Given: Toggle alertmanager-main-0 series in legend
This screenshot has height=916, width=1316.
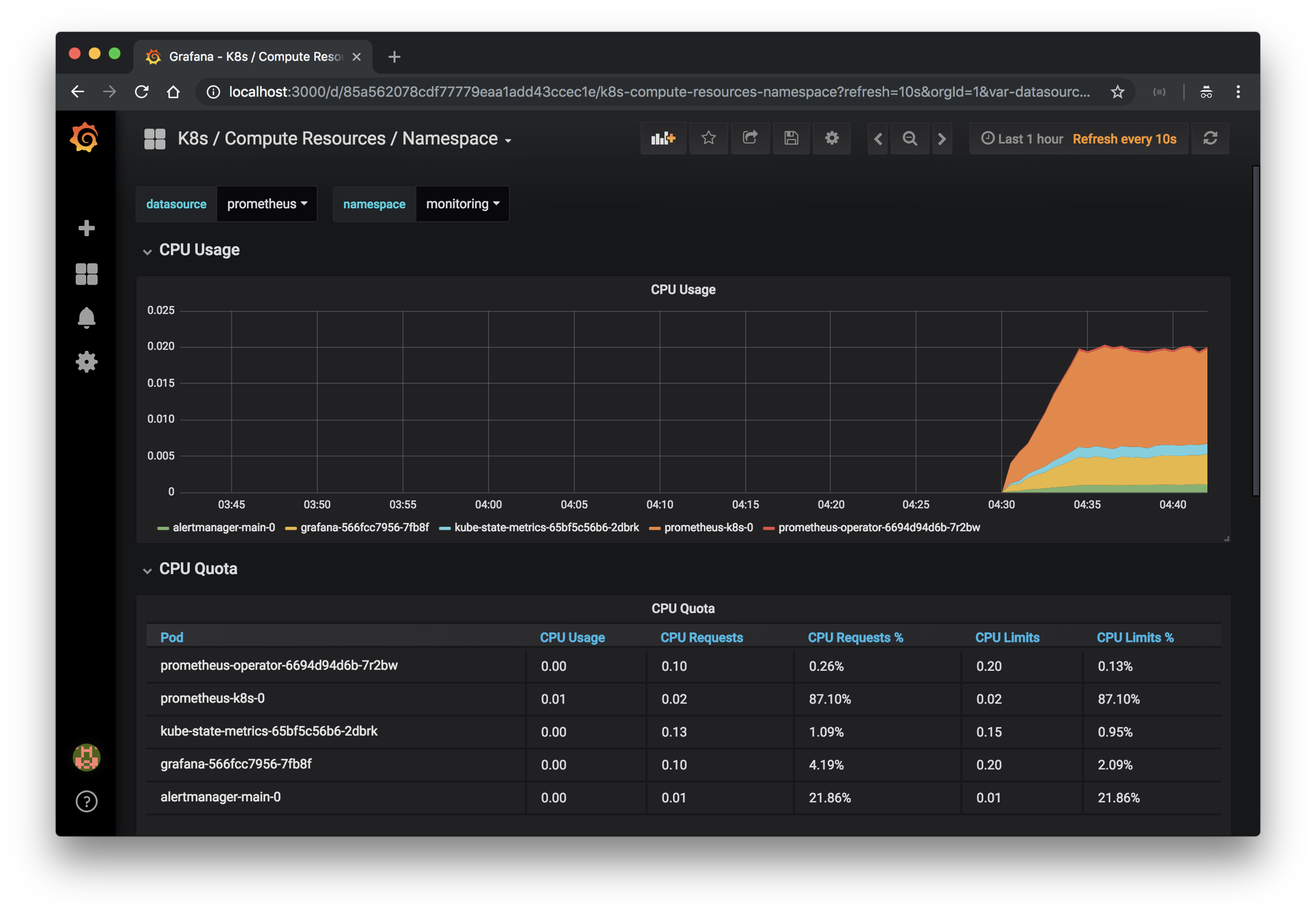Looking at the screenshot, I should (x=224, y=528).
